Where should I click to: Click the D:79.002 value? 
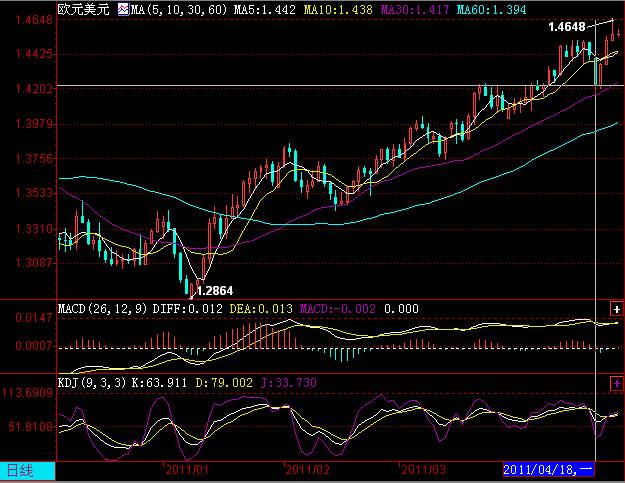coord(224,383)
